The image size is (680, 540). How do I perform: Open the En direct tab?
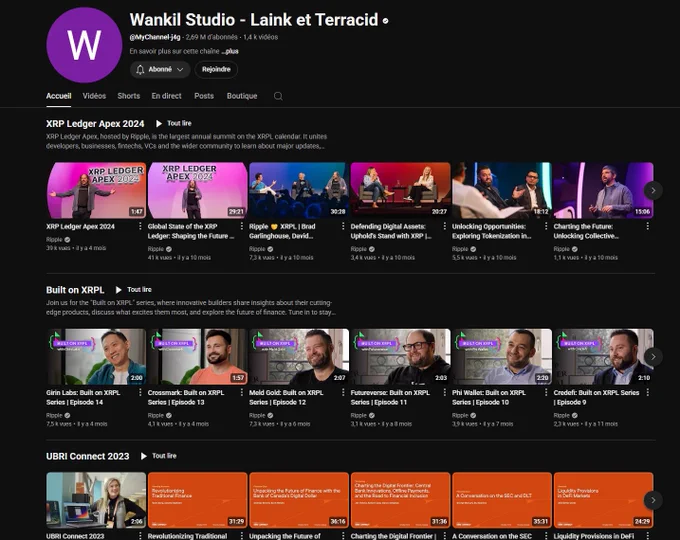[x=167, y=96]
